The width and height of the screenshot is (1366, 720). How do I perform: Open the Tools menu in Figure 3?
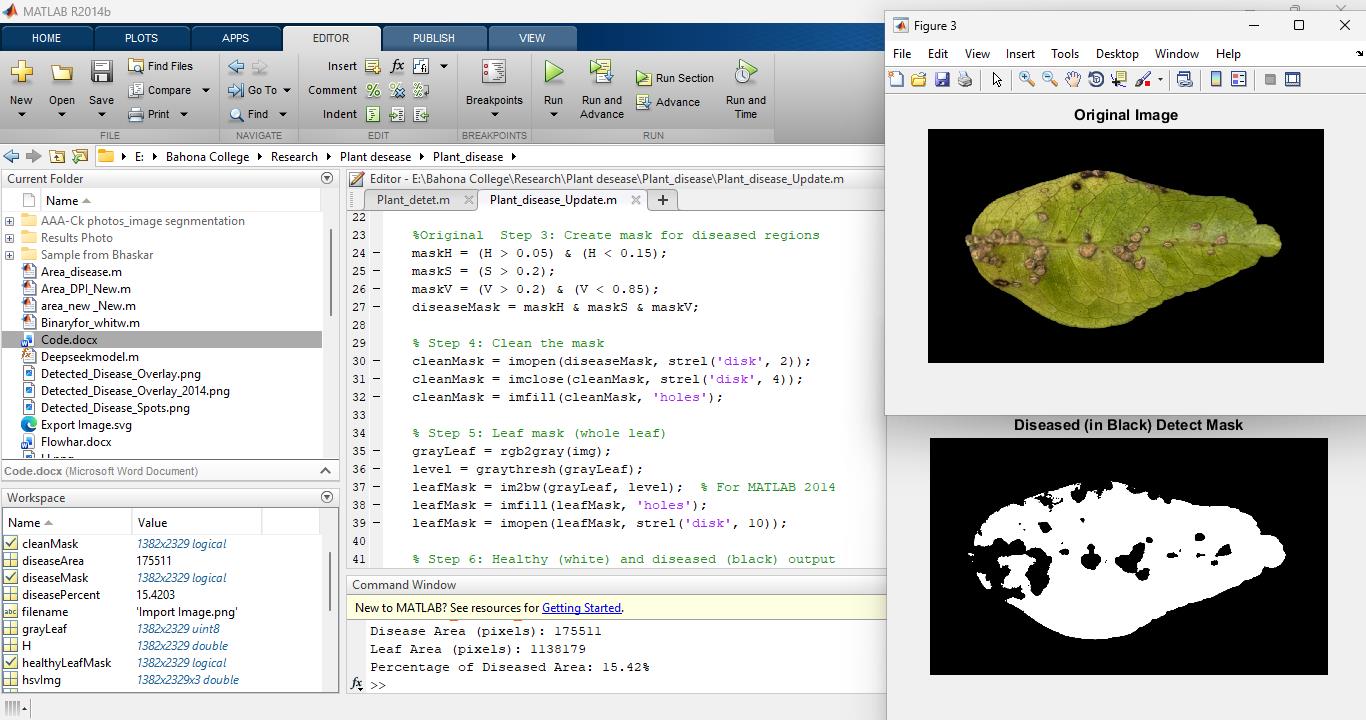coord(1064,54)
